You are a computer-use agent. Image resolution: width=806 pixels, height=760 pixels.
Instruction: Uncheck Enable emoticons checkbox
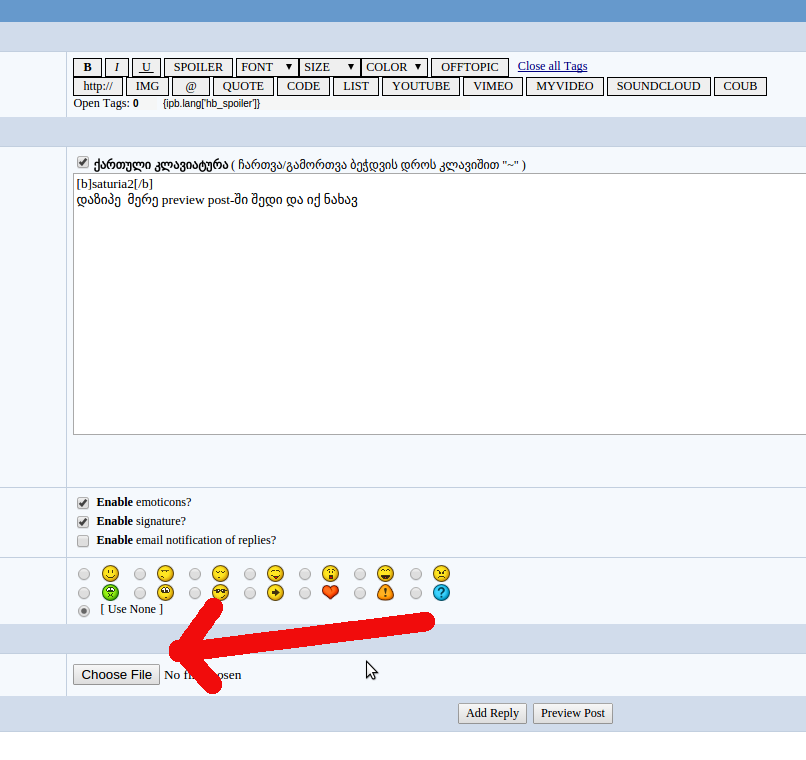coord(83,503)
